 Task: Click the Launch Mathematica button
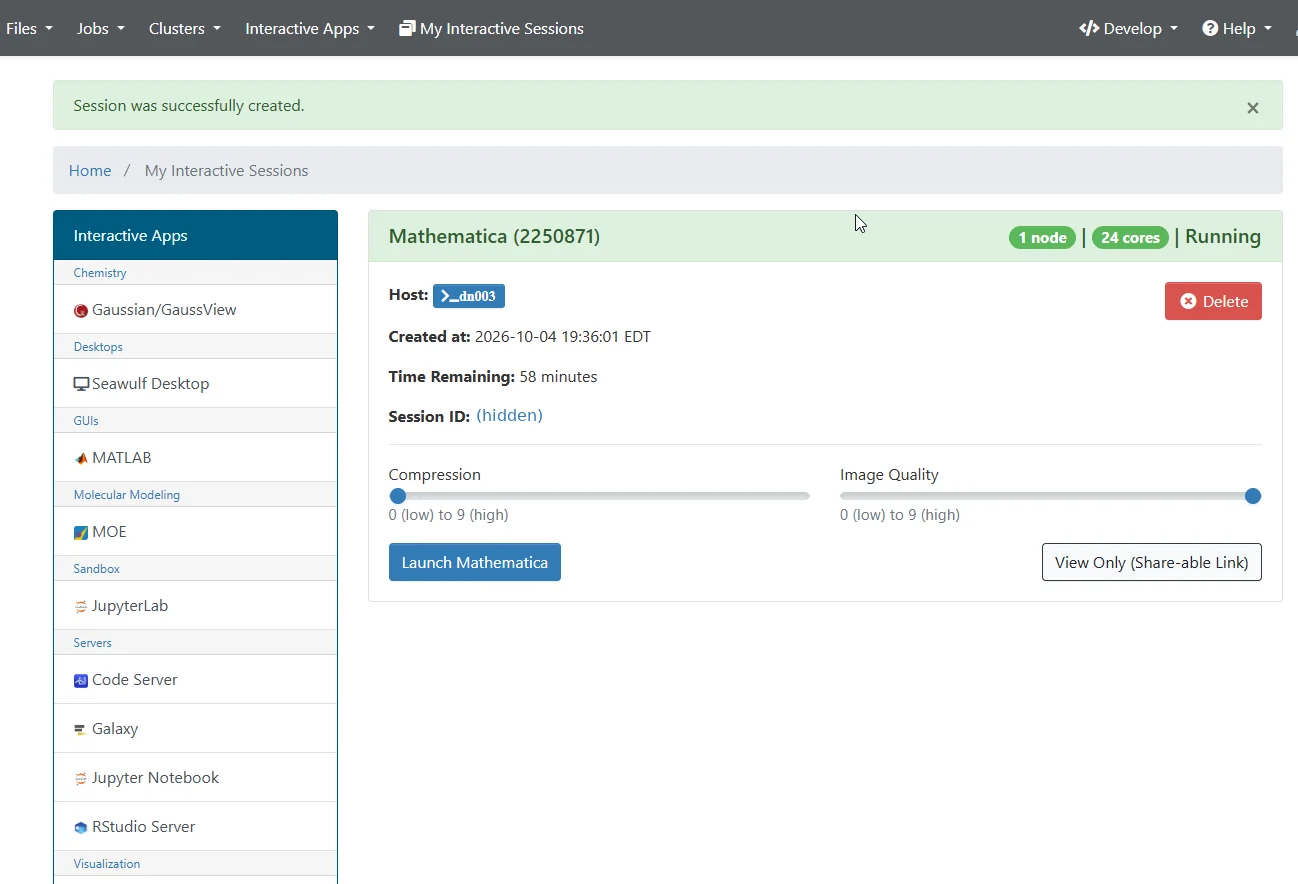[475, 562]
